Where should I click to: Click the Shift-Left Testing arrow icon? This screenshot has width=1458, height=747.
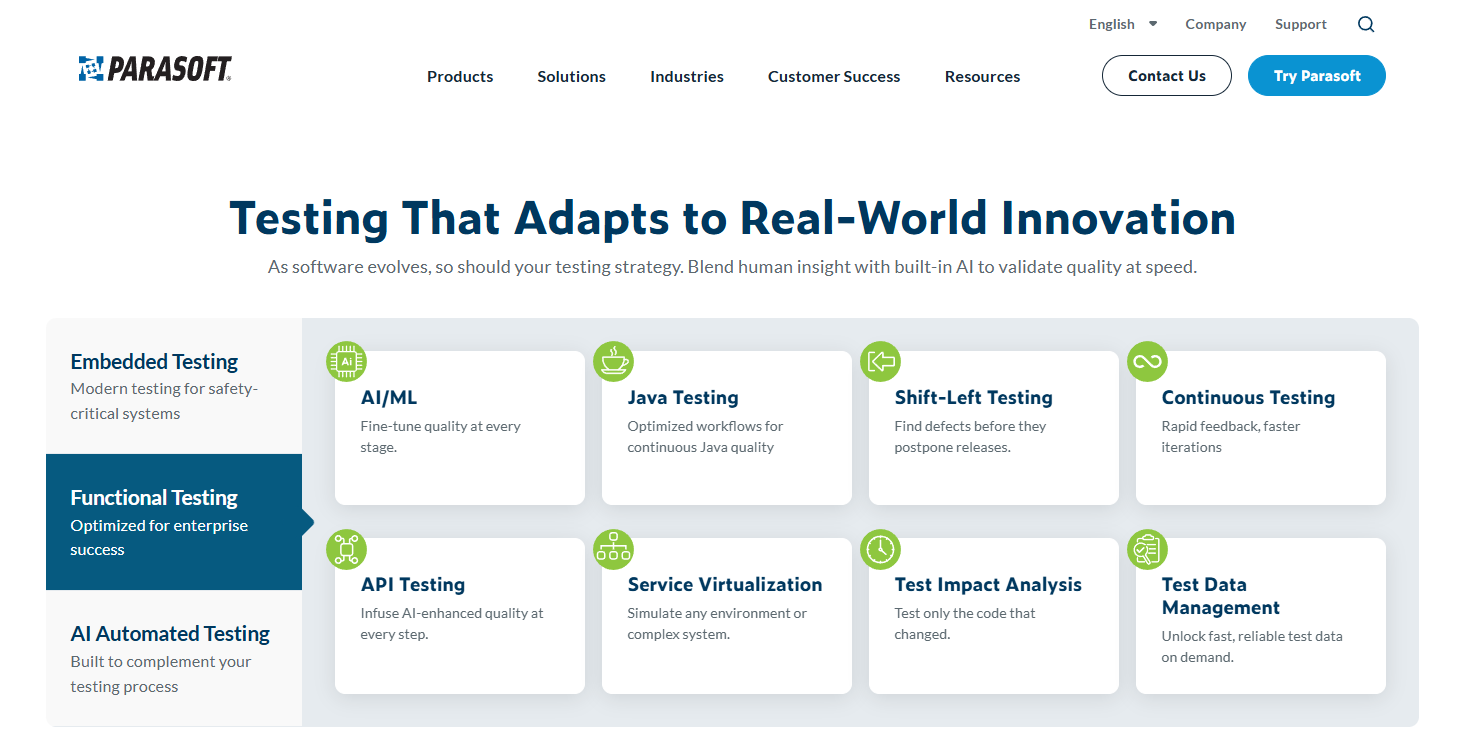(881, 361)
